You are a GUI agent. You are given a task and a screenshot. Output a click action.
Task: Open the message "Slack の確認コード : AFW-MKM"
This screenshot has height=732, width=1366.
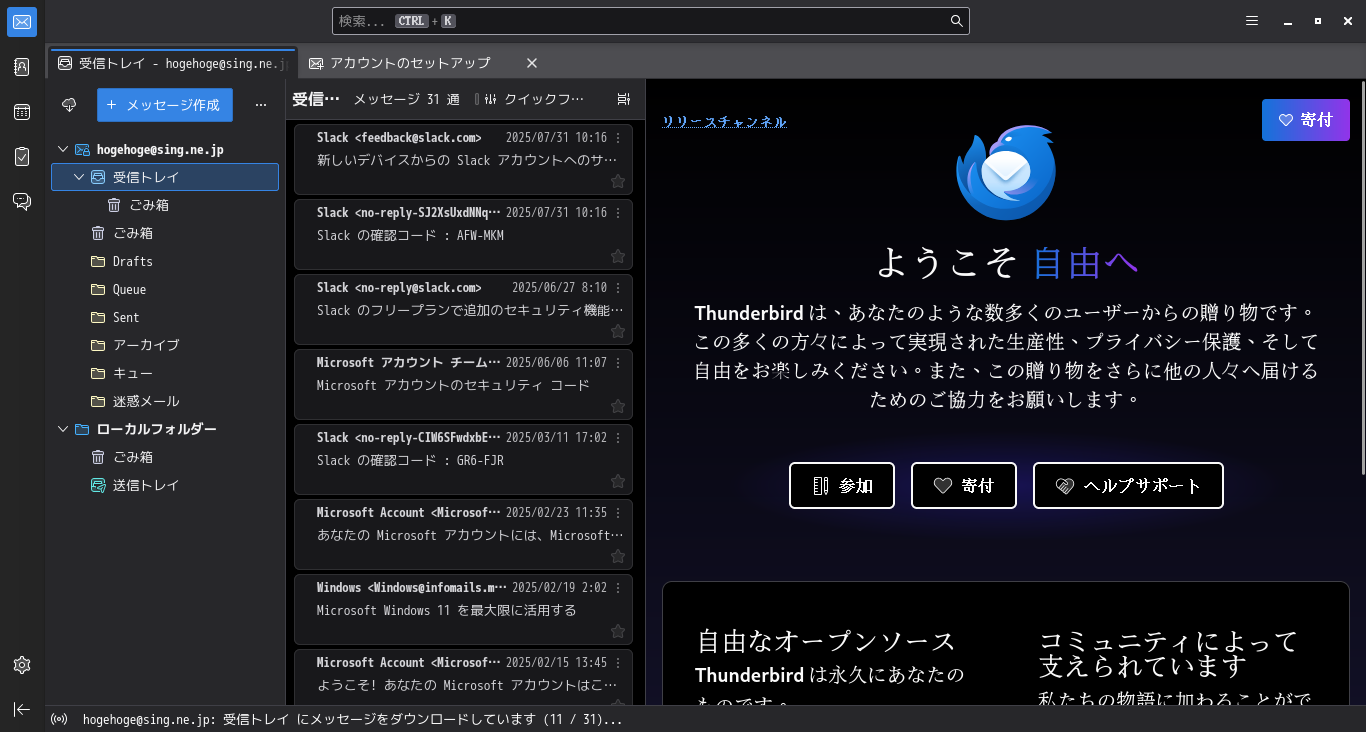[463, 233]
